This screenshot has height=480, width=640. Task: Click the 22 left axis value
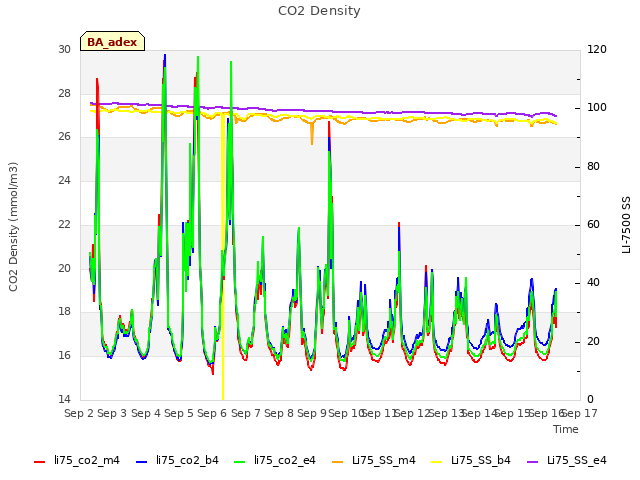pyautogui.click(x=64, y=224)
